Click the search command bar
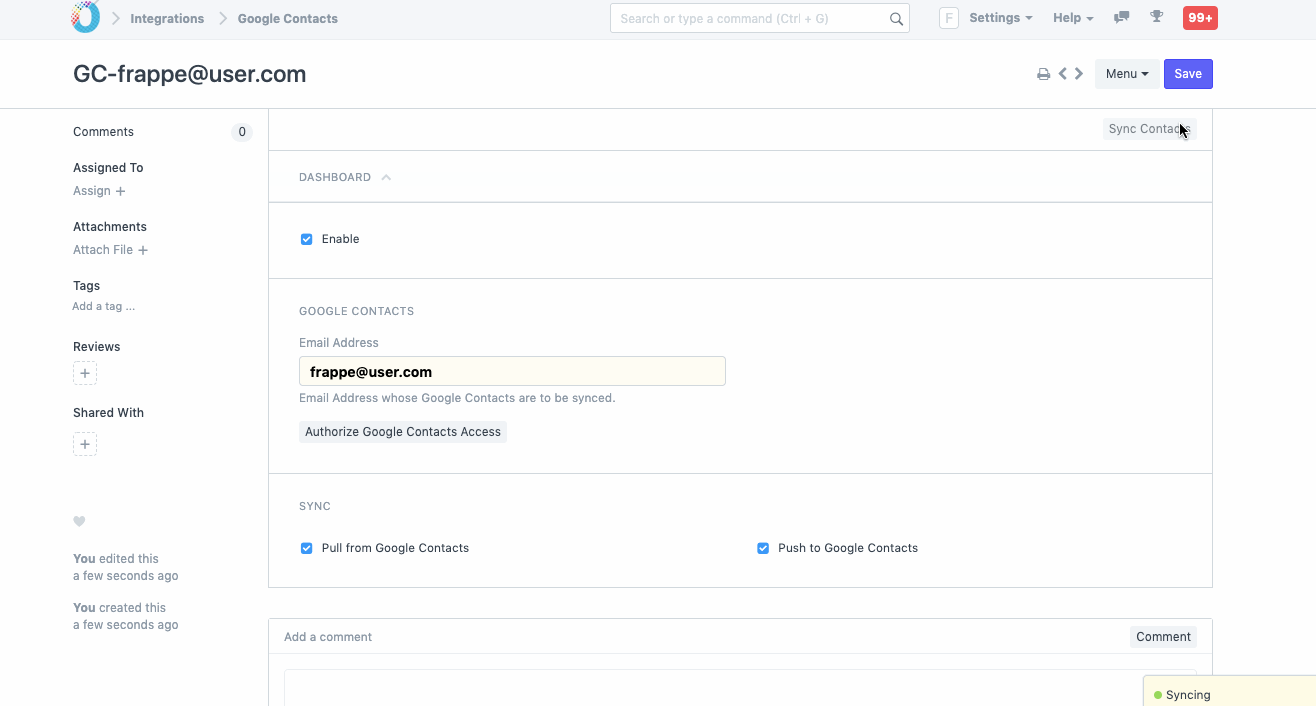The width and height of the screenshot is (1316, 706). point(760,18)
